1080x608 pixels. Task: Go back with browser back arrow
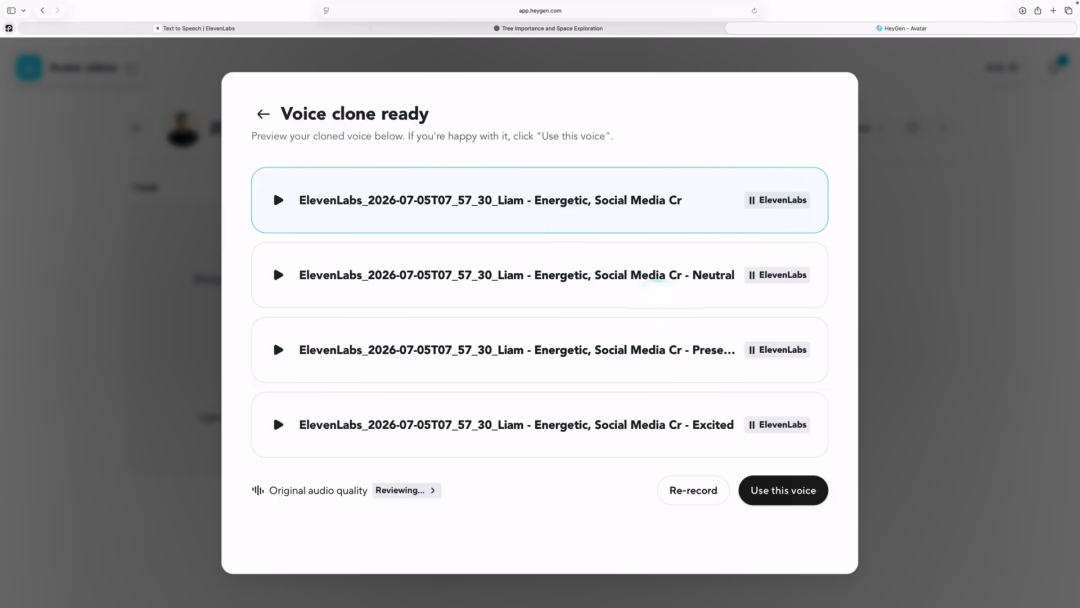43,10
